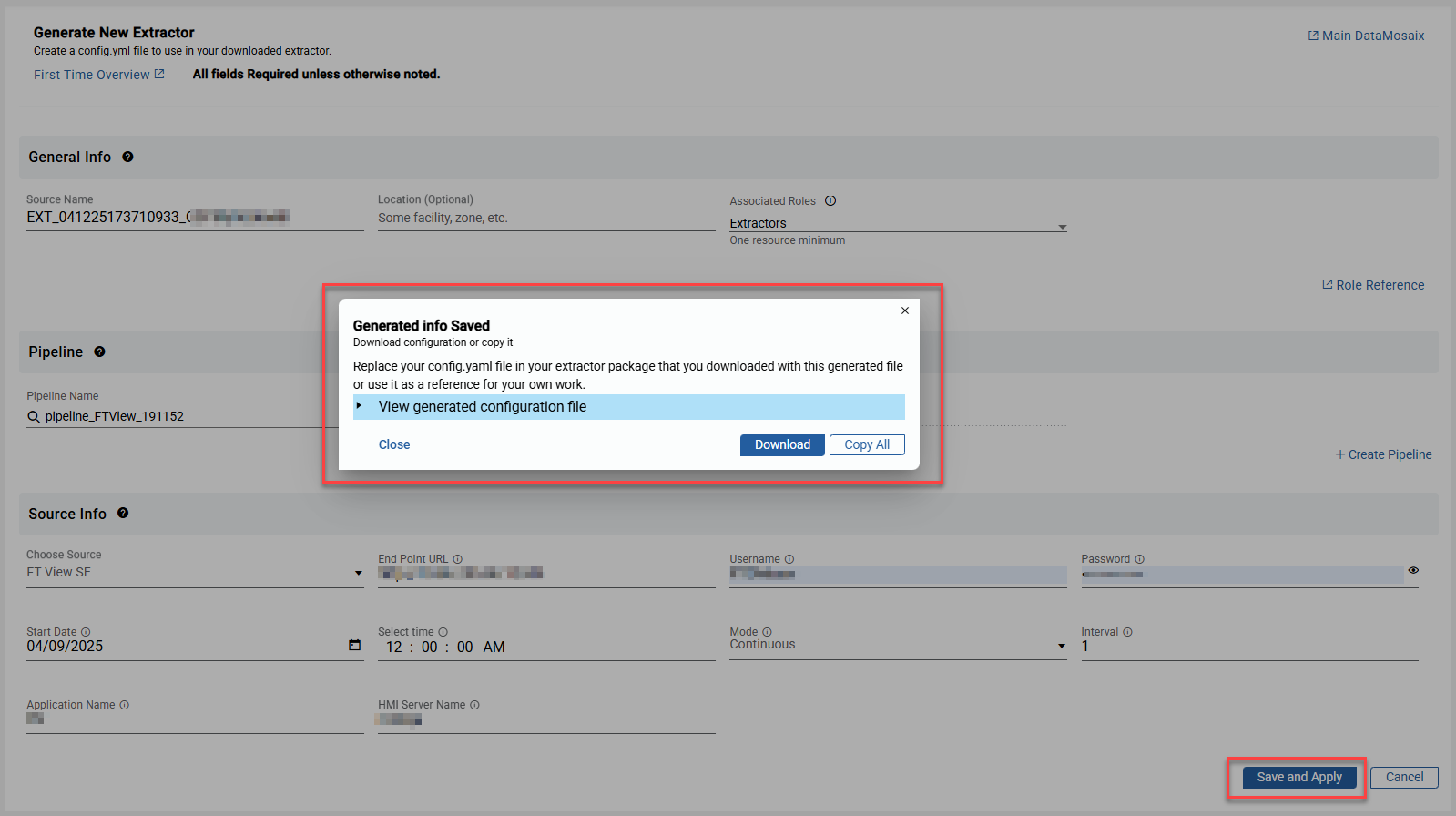Click the Copy All button
The width and height of the screenshot is (1456, 816).
(867, 444)
